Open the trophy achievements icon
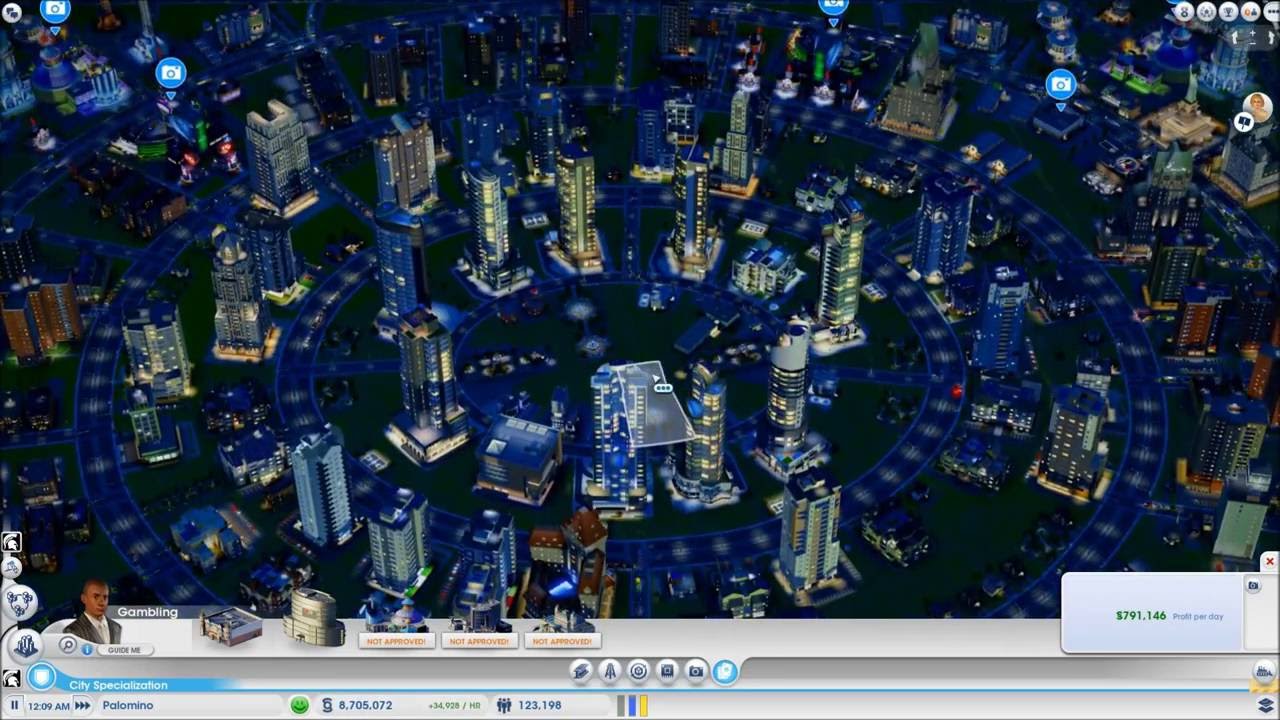 coord(1228,12)
